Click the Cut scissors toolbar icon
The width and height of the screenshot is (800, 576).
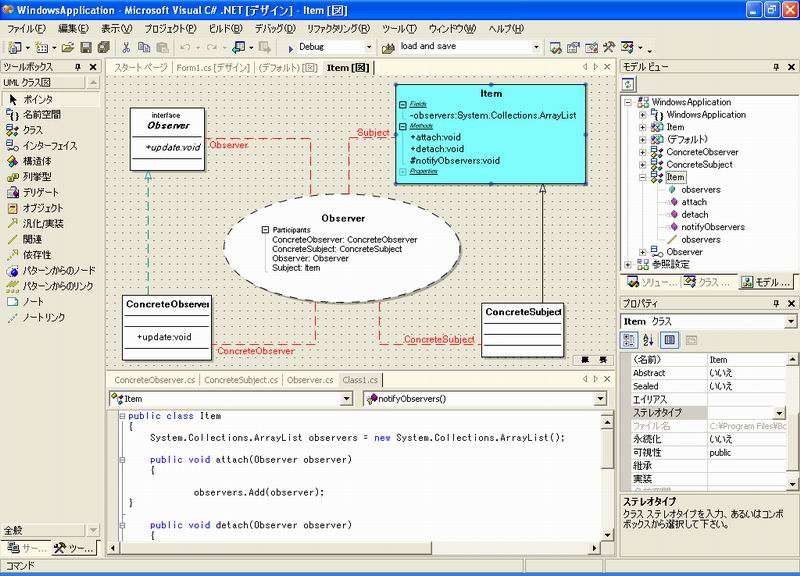coord(126,47)
